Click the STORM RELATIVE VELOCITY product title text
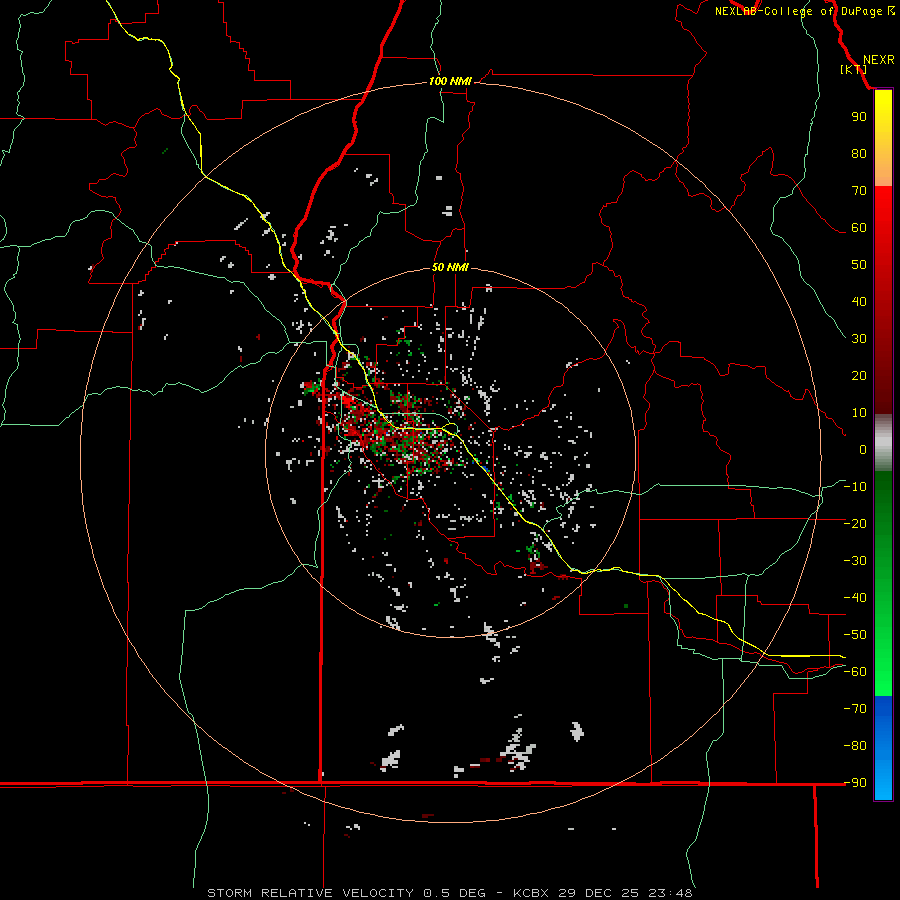The height and width of the screenshot is (900, 900). pyautogui.click(x=310, y=893)
